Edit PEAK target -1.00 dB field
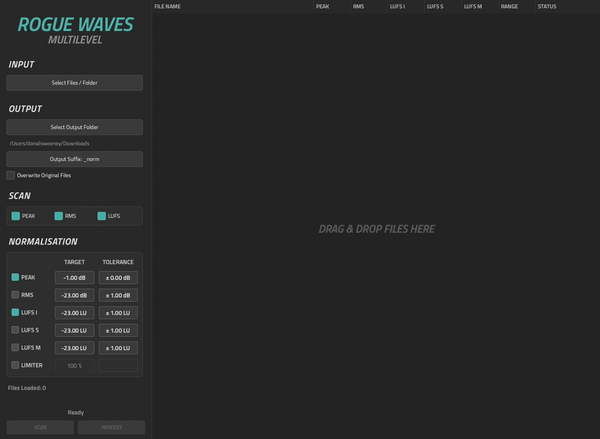Screen dimensions: 600x439 pyautogui.click(x=75, y=277)
